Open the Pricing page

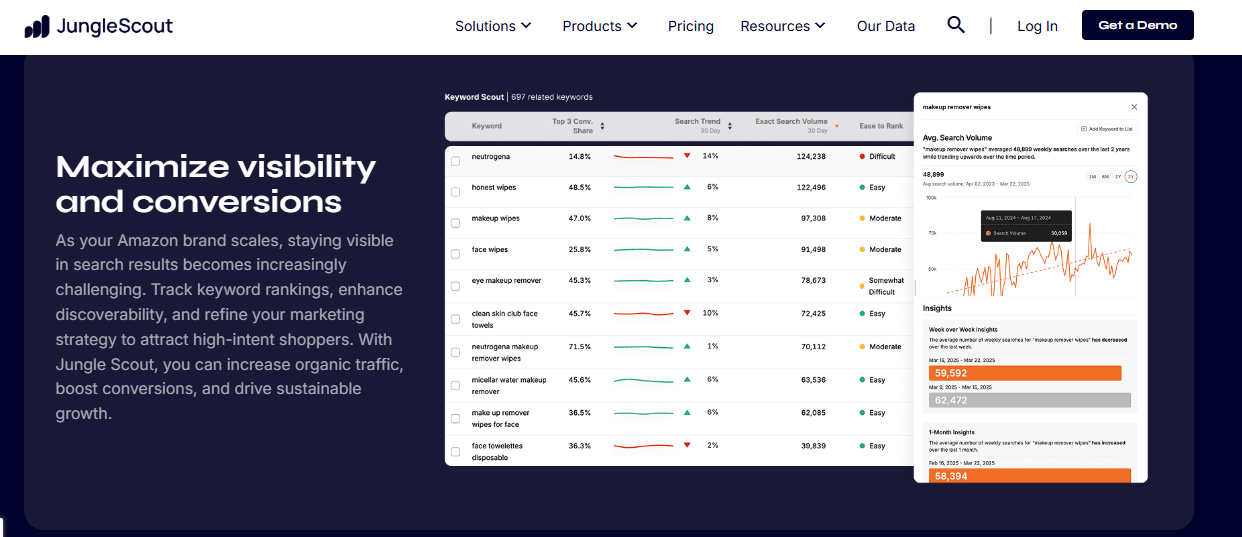click(x=691, y=26)
